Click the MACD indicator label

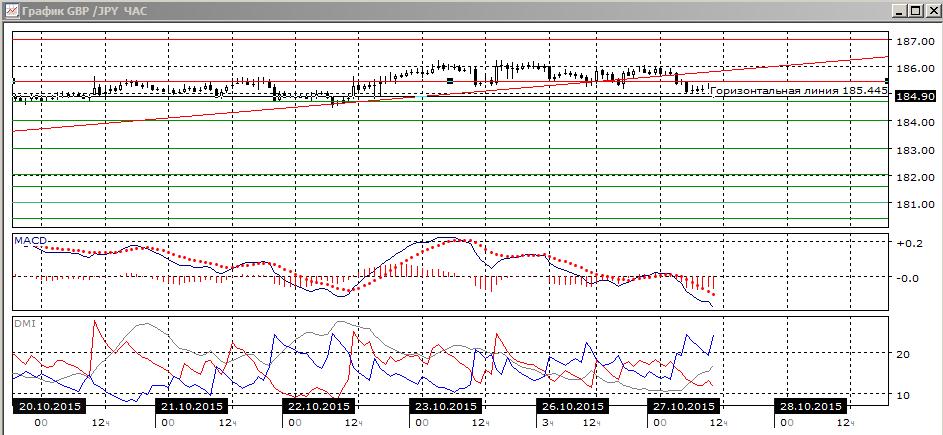[30, 240]
